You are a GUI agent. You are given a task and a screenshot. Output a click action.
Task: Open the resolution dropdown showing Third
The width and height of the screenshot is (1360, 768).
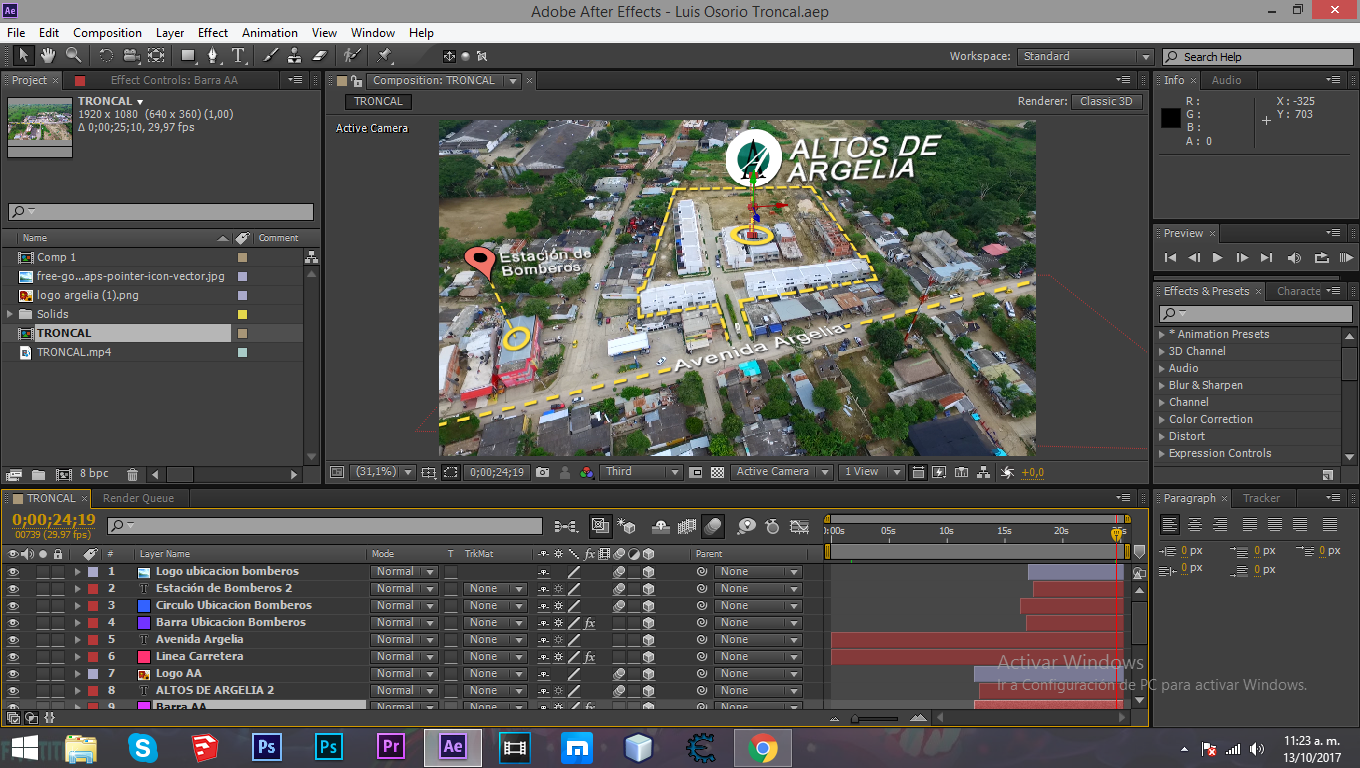(x=641, y=472)
